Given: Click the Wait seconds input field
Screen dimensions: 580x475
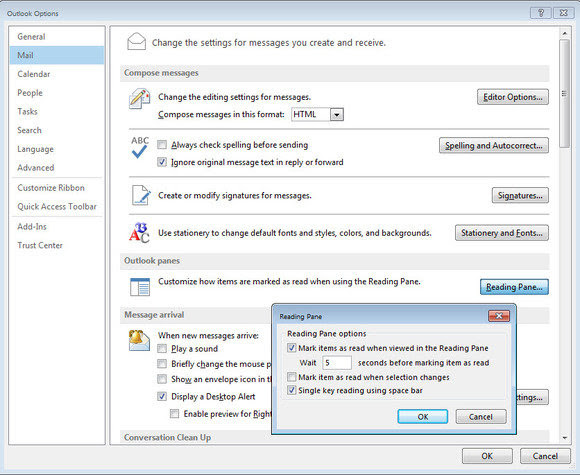Looking at the screenshot, I should pyautogui.click(x=337, y=363).
